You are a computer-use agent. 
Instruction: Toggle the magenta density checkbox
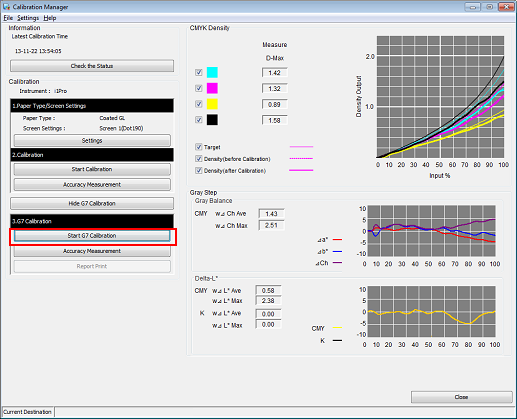(x=199, y=88)
